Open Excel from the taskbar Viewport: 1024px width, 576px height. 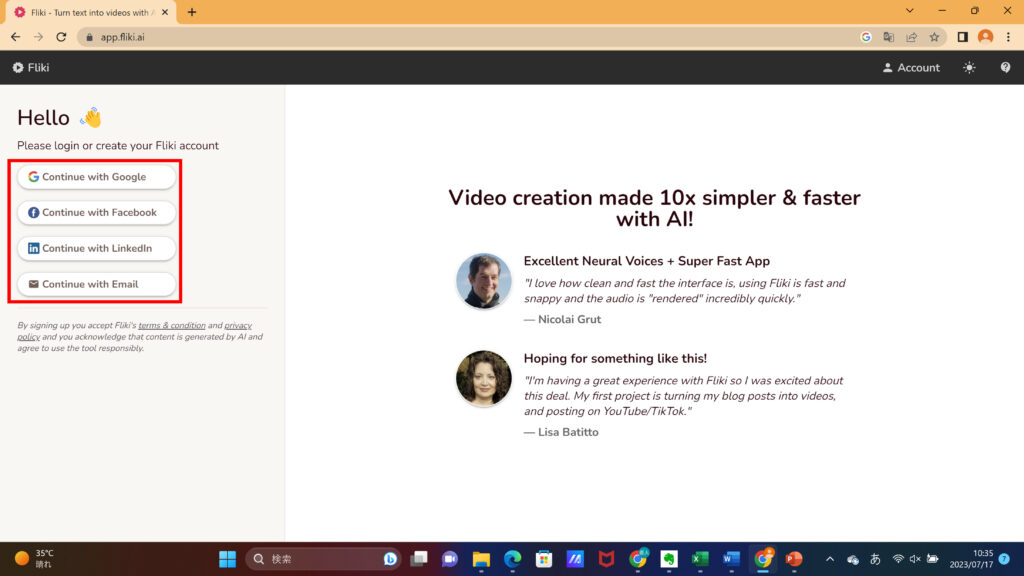700,559
